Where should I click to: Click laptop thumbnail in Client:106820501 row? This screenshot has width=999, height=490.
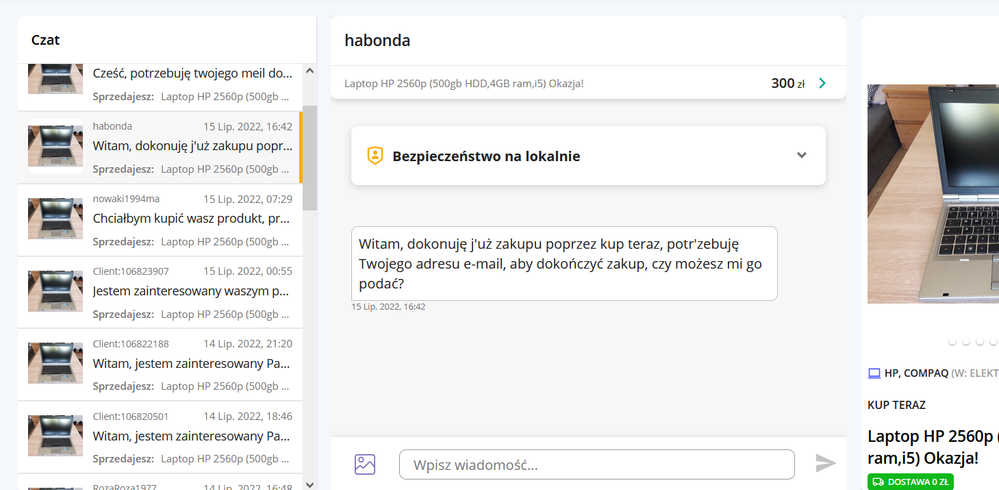55,436
